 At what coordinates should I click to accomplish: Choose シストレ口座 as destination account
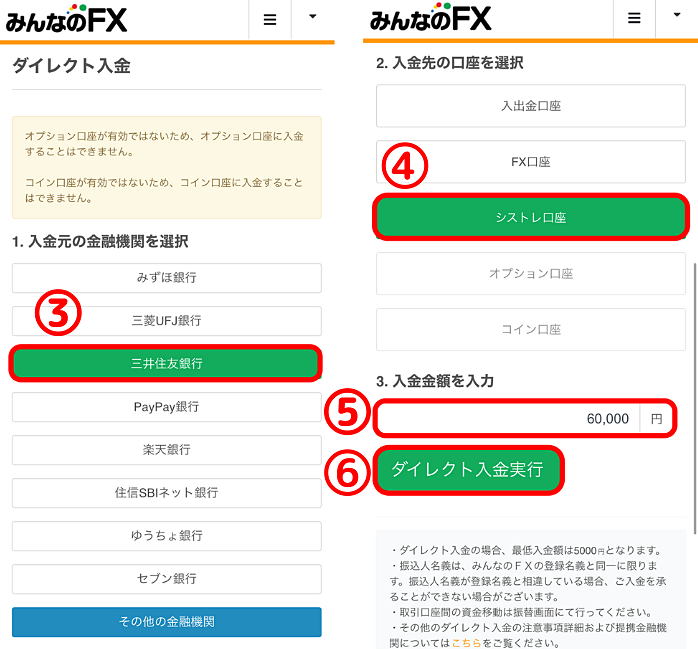(x=531, y=218)
